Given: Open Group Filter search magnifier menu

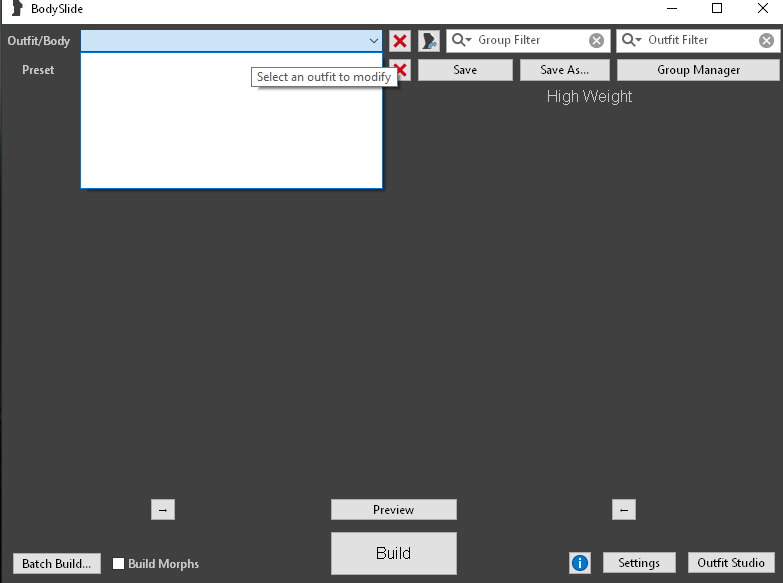Looking at the screenshot, I should click(461, 40).
